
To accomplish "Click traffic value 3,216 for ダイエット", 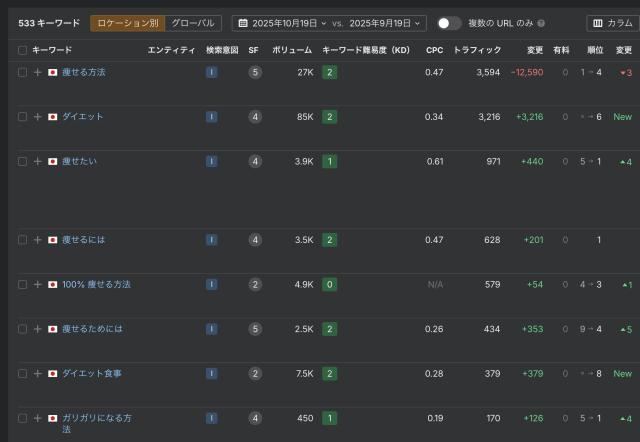I will (x=489, y=117).
